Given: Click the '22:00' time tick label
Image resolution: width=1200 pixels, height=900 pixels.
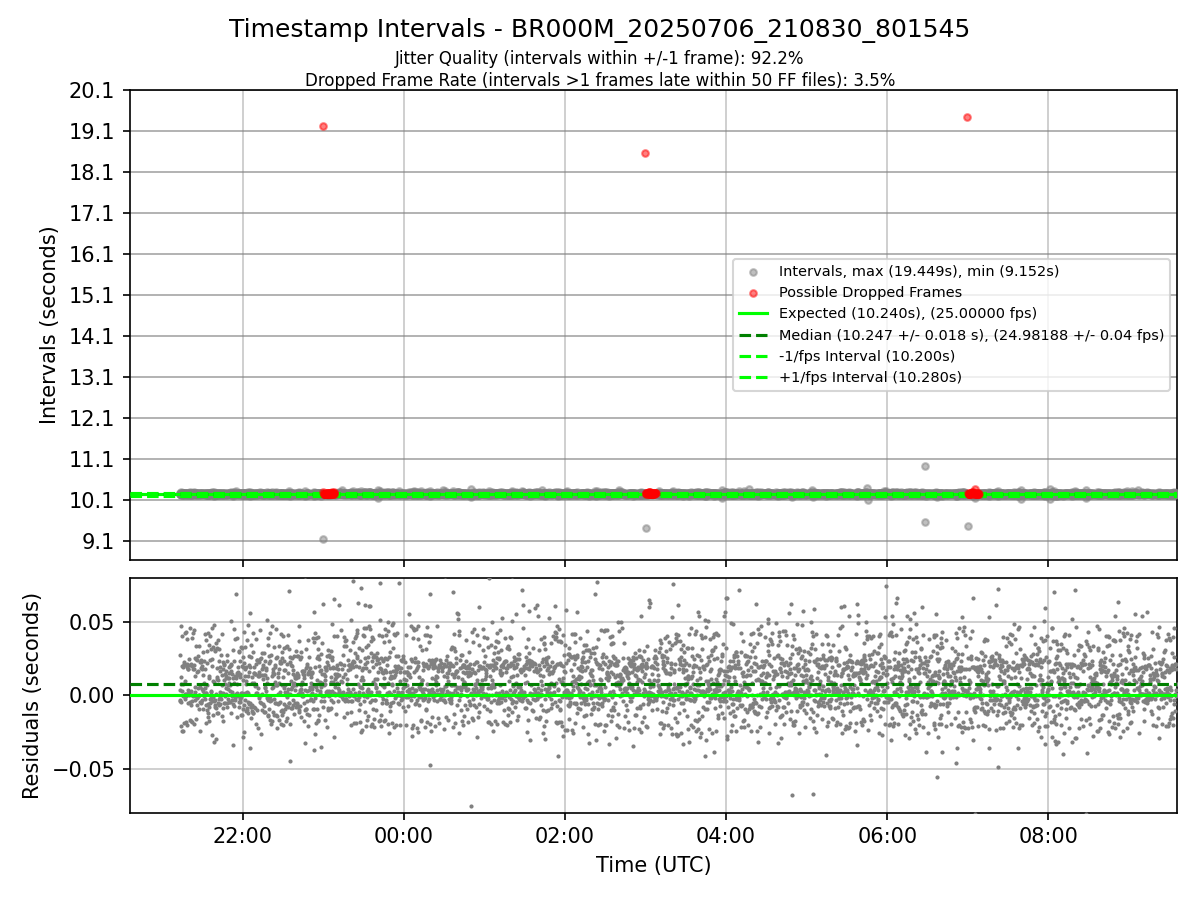Looking at the screenshot, I should (x=243, y=834).
